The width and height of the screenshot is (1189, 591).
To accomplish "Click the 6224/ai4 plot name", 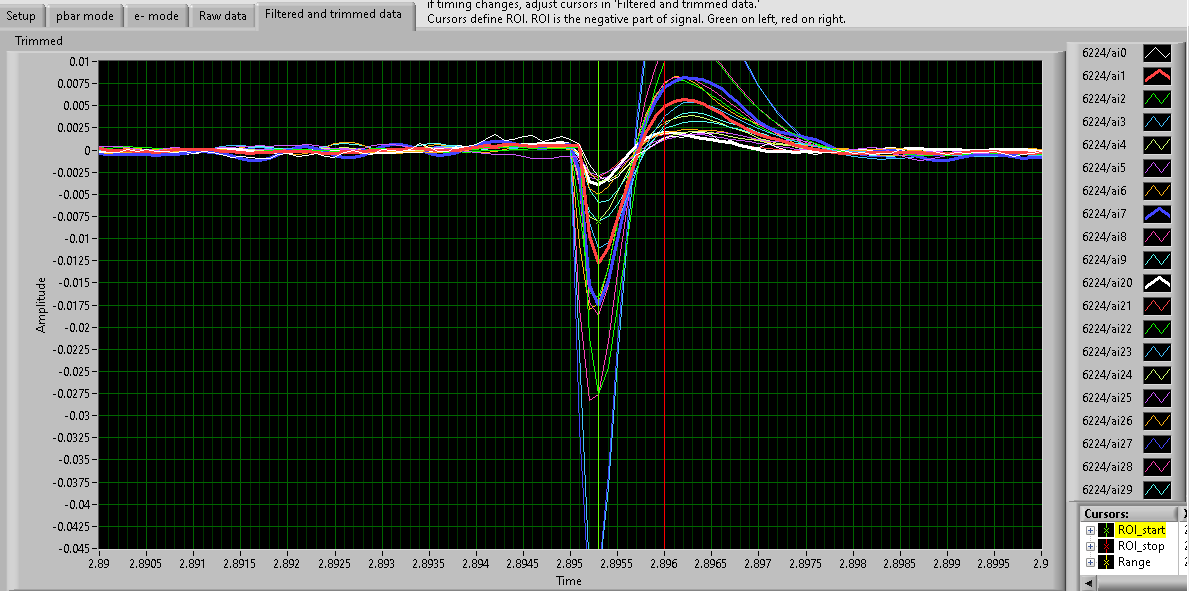I will click(x=1105, y=145).
